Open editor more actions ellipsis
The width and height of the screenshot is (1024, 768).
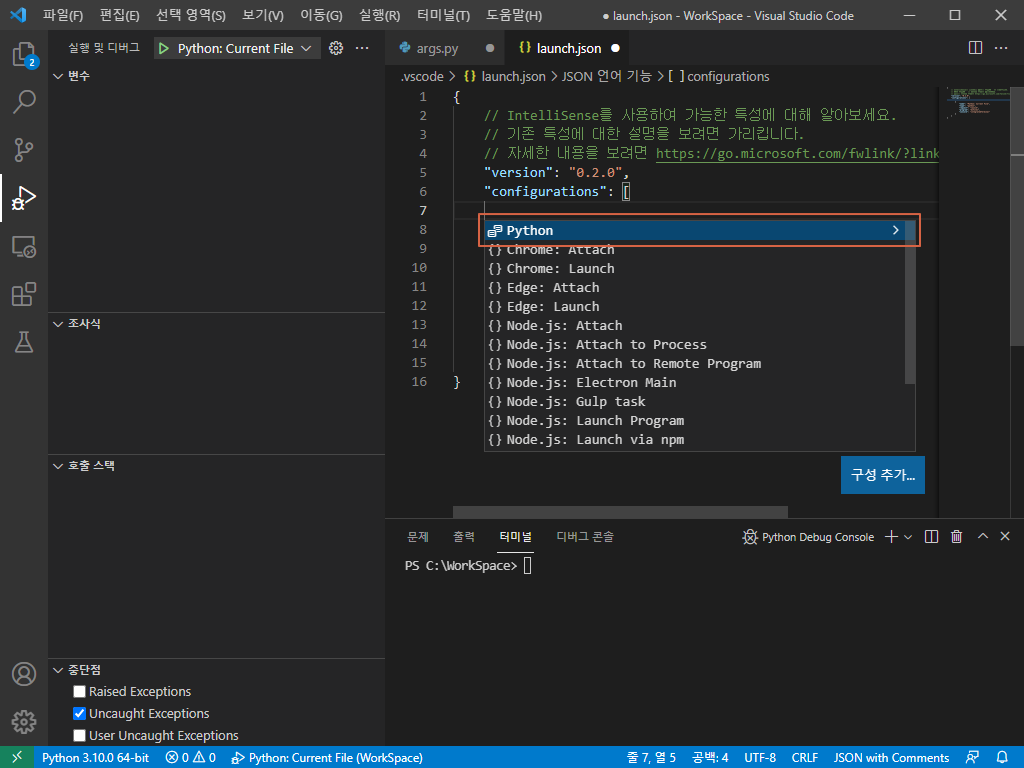(1000, 48)
